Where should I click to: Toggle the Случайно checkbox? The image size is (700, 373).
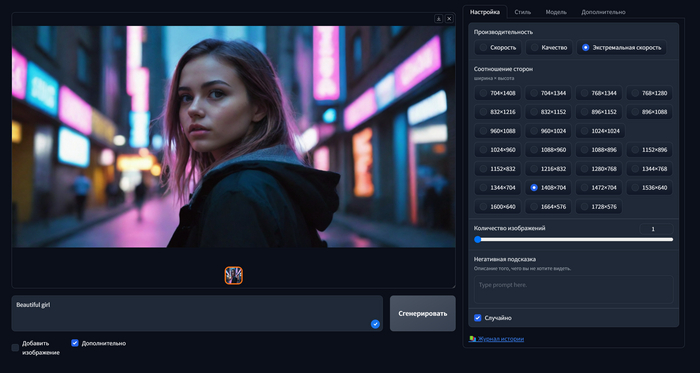coord(477,318)
